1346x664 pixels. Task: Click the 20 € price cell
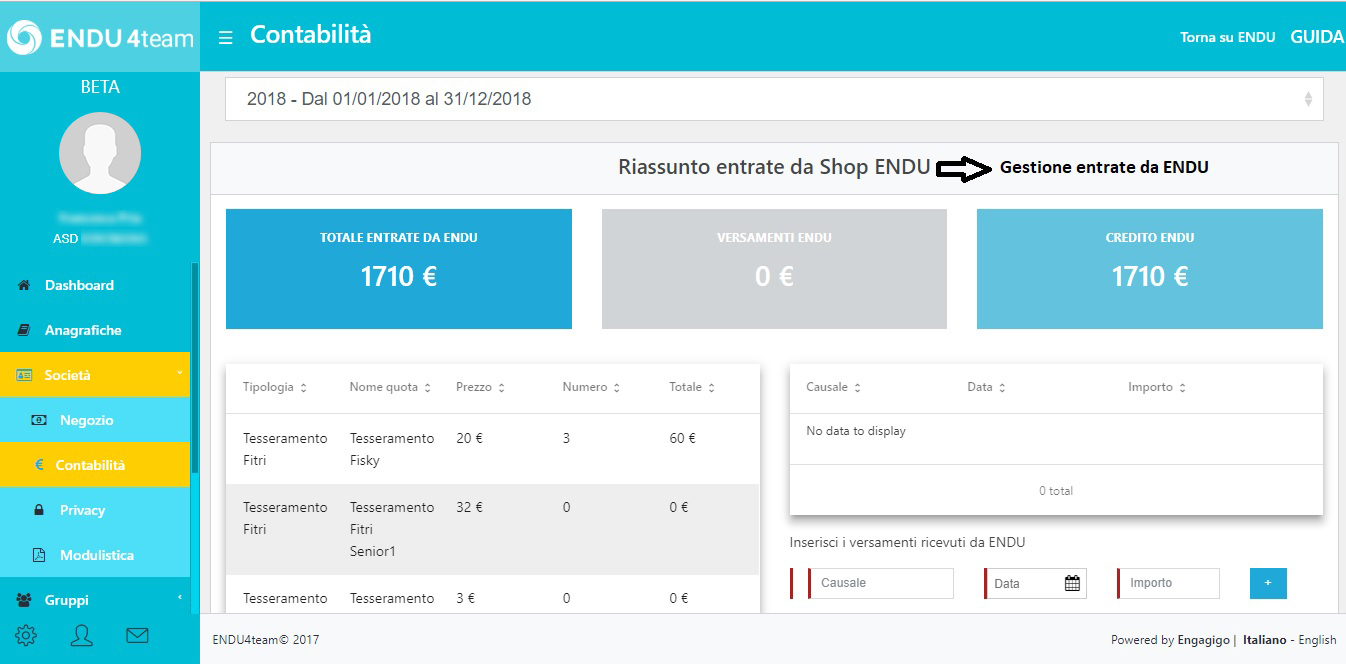coord(469,438)
